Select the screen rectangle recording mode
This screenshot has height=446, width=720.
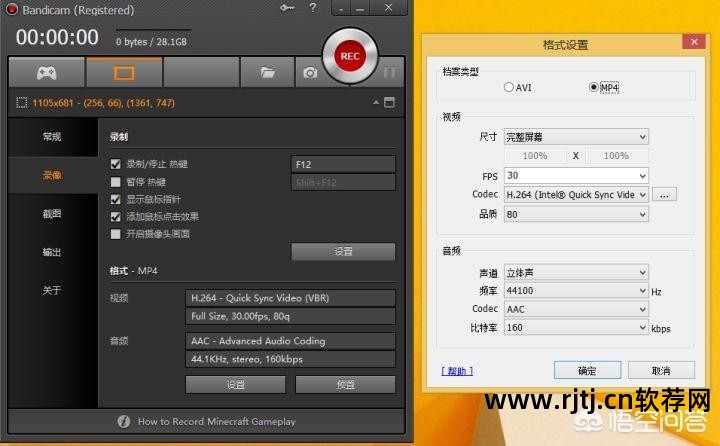[124, 72]
